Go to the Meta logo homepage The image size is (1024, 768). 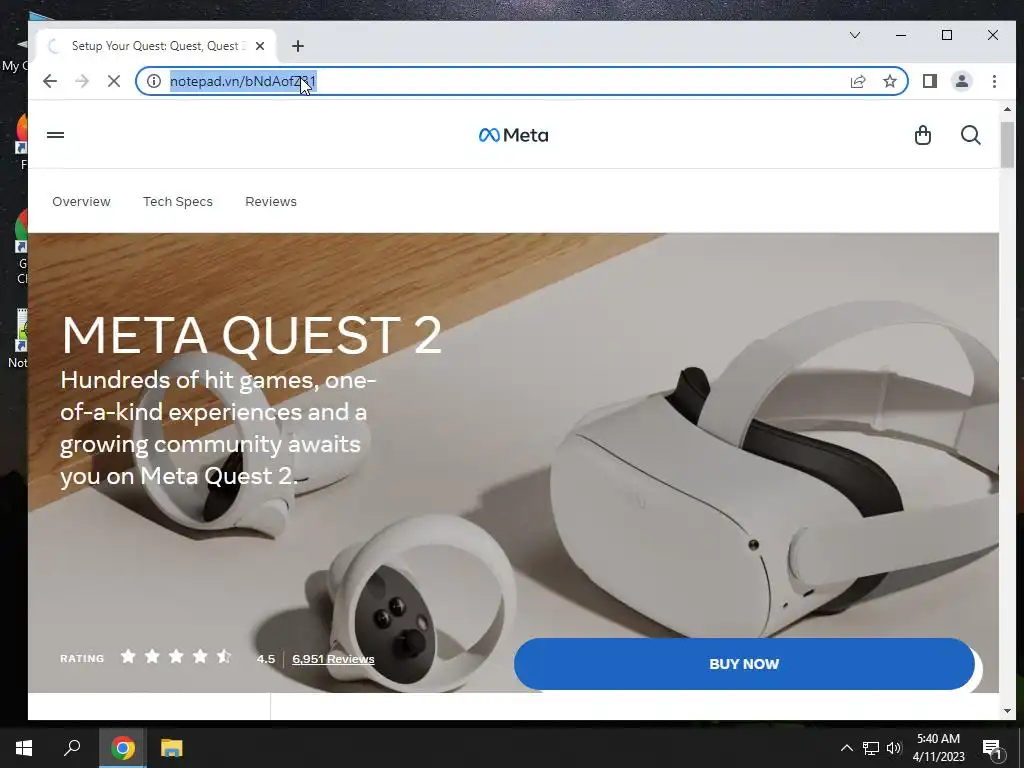(513, 135)
